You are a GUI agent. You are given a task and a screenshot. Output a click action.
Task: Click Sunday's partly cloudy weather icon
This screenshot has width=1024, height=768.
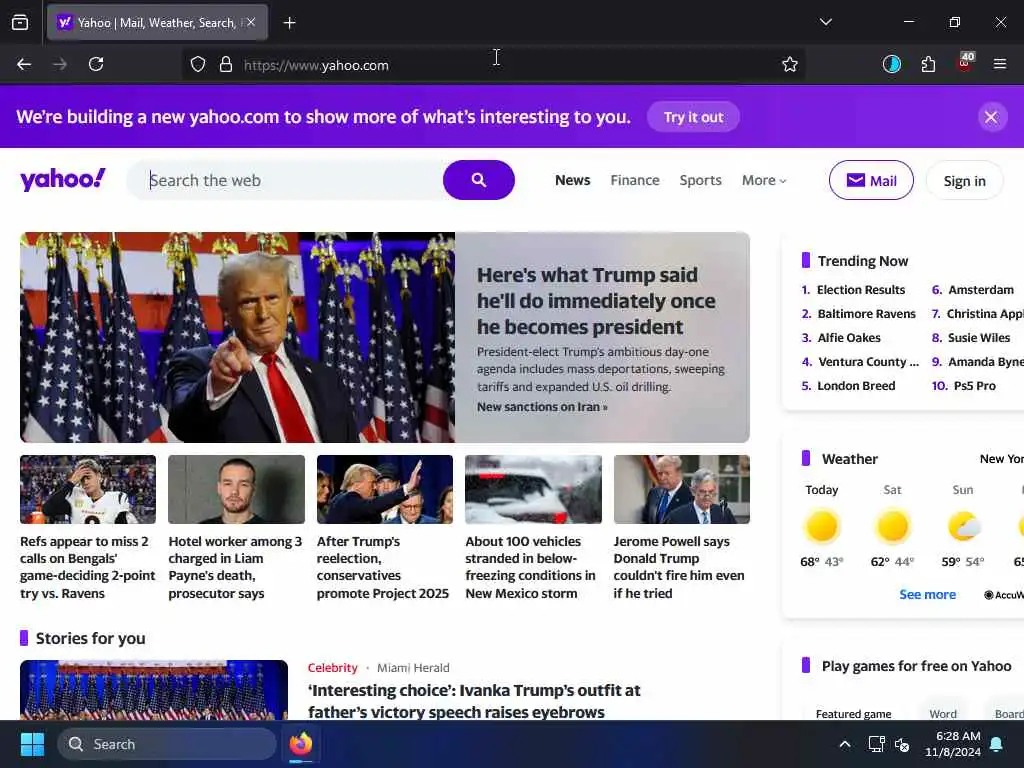click(x=963, y=526)
